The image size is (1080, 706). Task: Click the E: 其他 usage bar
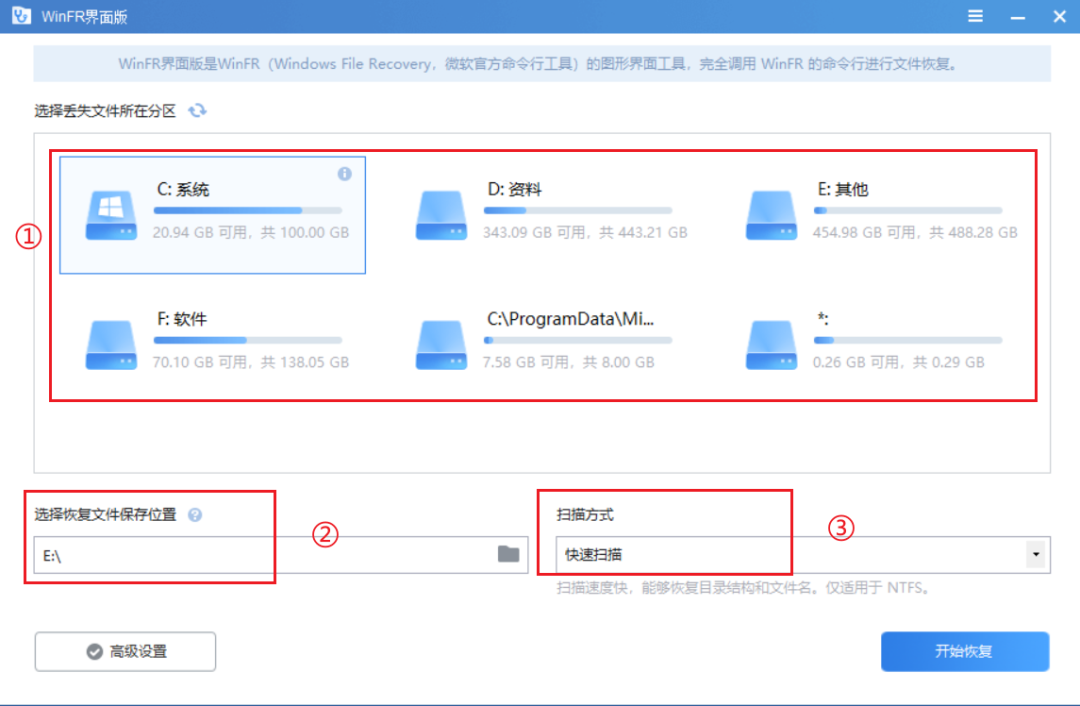click(x=908, y=210)
